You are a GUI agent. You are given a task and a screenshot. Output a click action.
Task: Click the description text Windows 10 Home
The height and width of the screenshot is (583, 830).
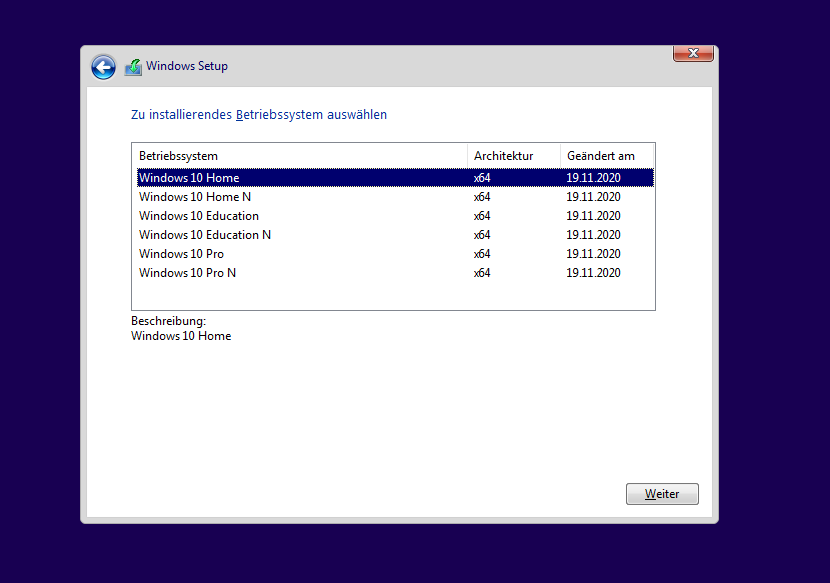(x=181, y=336)
